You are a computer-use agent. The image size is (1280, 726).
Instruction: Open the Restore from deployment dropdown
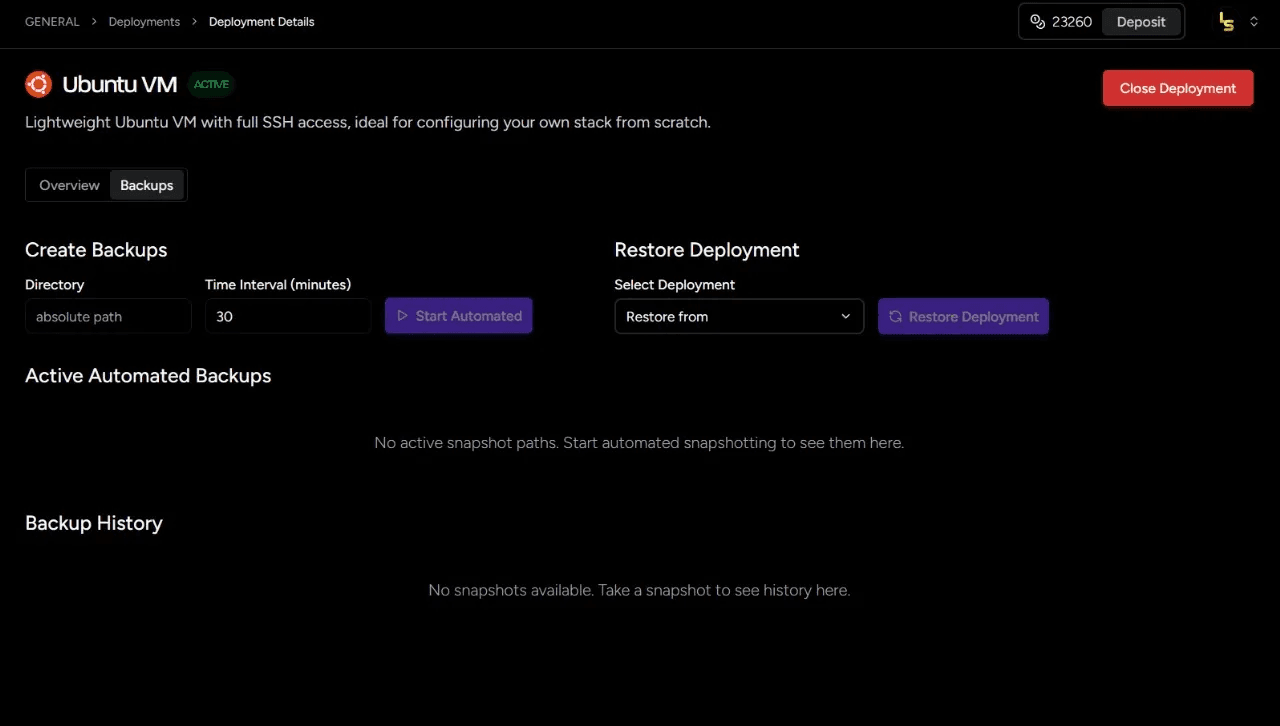[x=739, y=316]
